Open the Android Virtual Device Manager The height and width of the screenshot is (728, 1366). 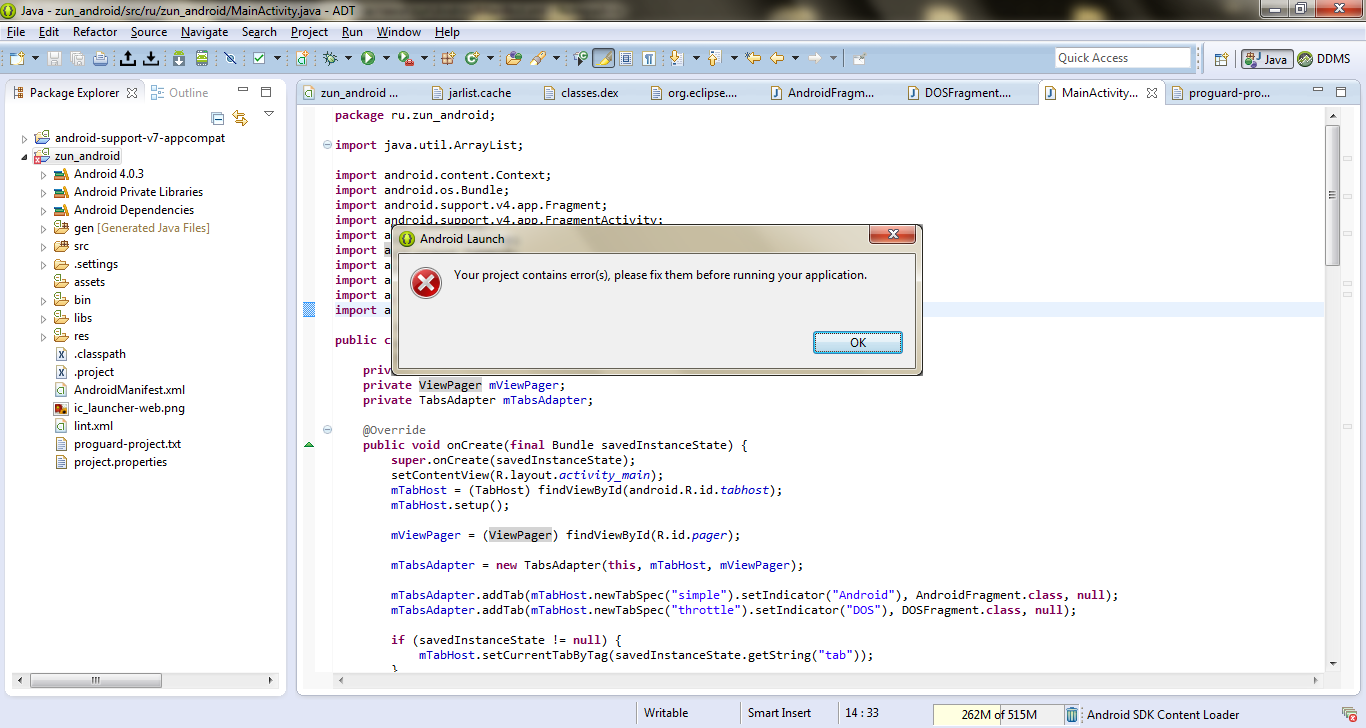tap(202, 59)
